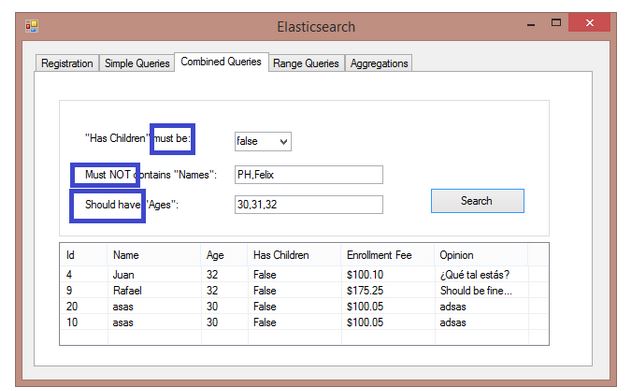
Task: Click the Names field containing PH,Felix
Action: pyautogui.click(x=309, y=175)
